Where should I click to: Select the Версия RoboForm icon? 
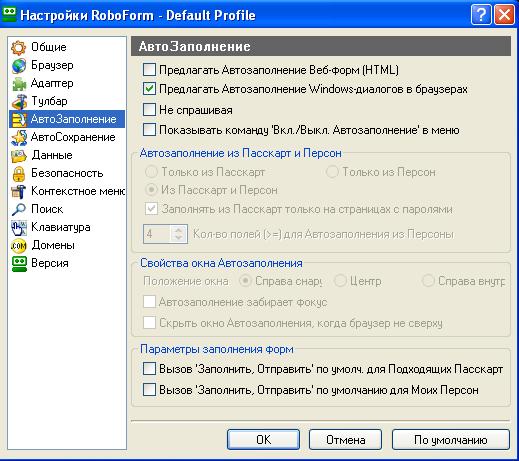pos(19,264)
